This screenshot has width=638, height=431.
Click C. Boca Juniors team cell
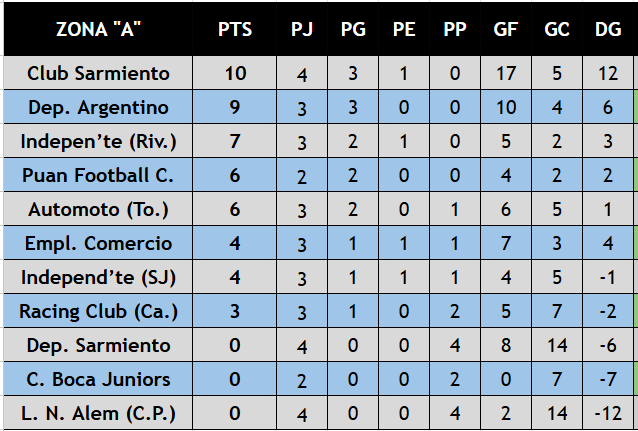click(98, 379)
